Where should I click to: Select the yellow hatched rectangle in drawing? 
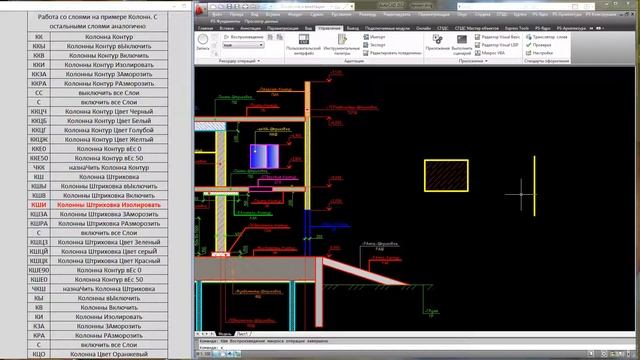pos(446,176)
